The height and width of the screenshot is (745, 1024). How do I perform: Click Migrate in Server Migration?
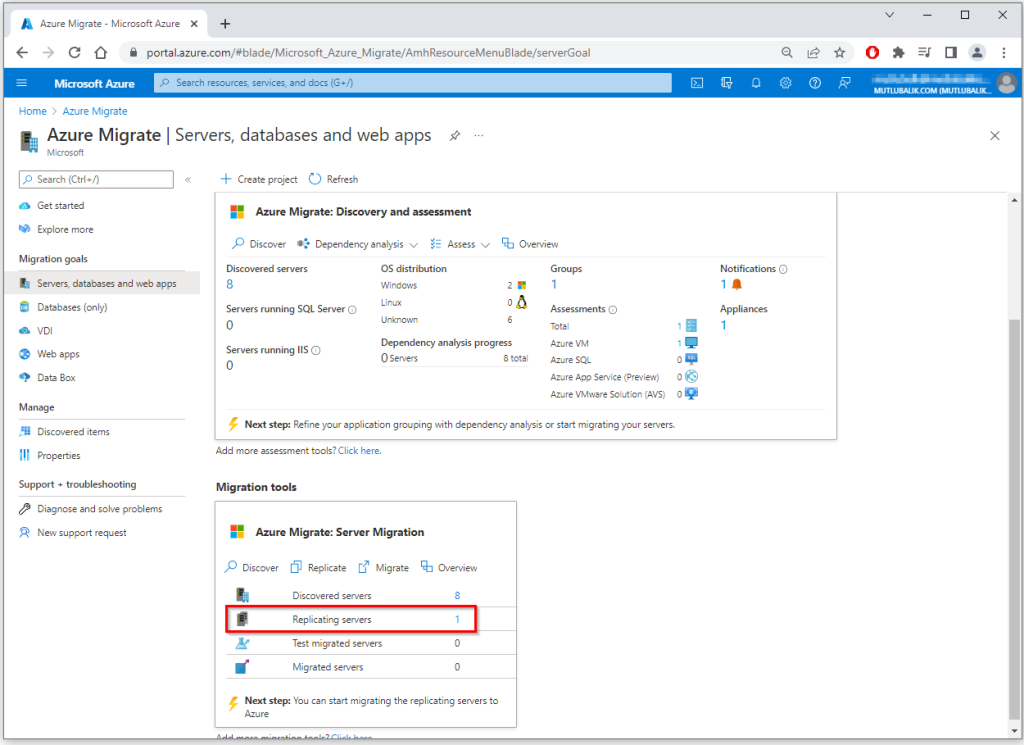pyautogui.click(x=383, y=568)
